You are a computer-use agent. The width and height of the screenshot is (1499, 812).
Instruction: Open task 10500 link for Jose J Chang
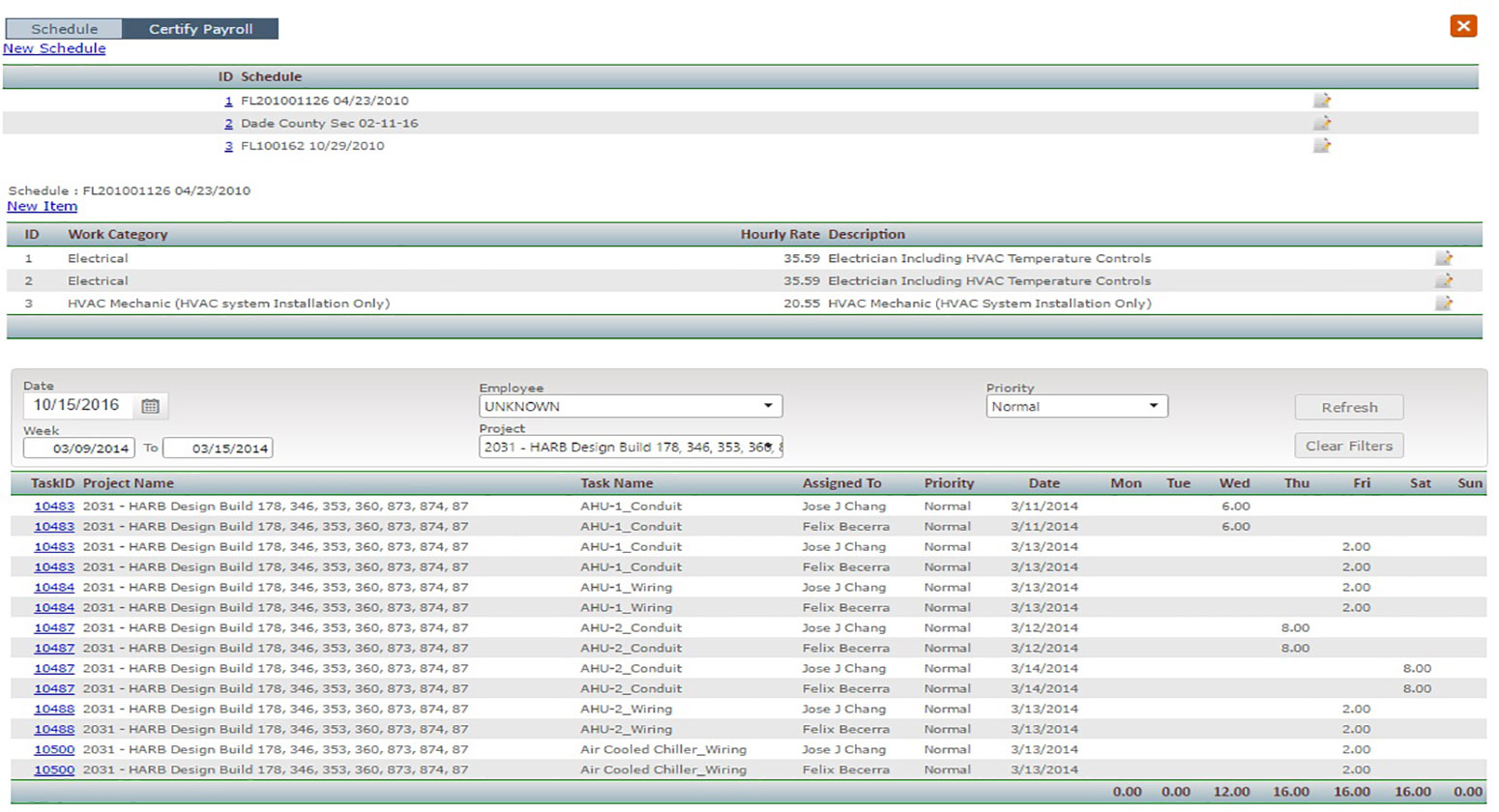tap(54, 750)
